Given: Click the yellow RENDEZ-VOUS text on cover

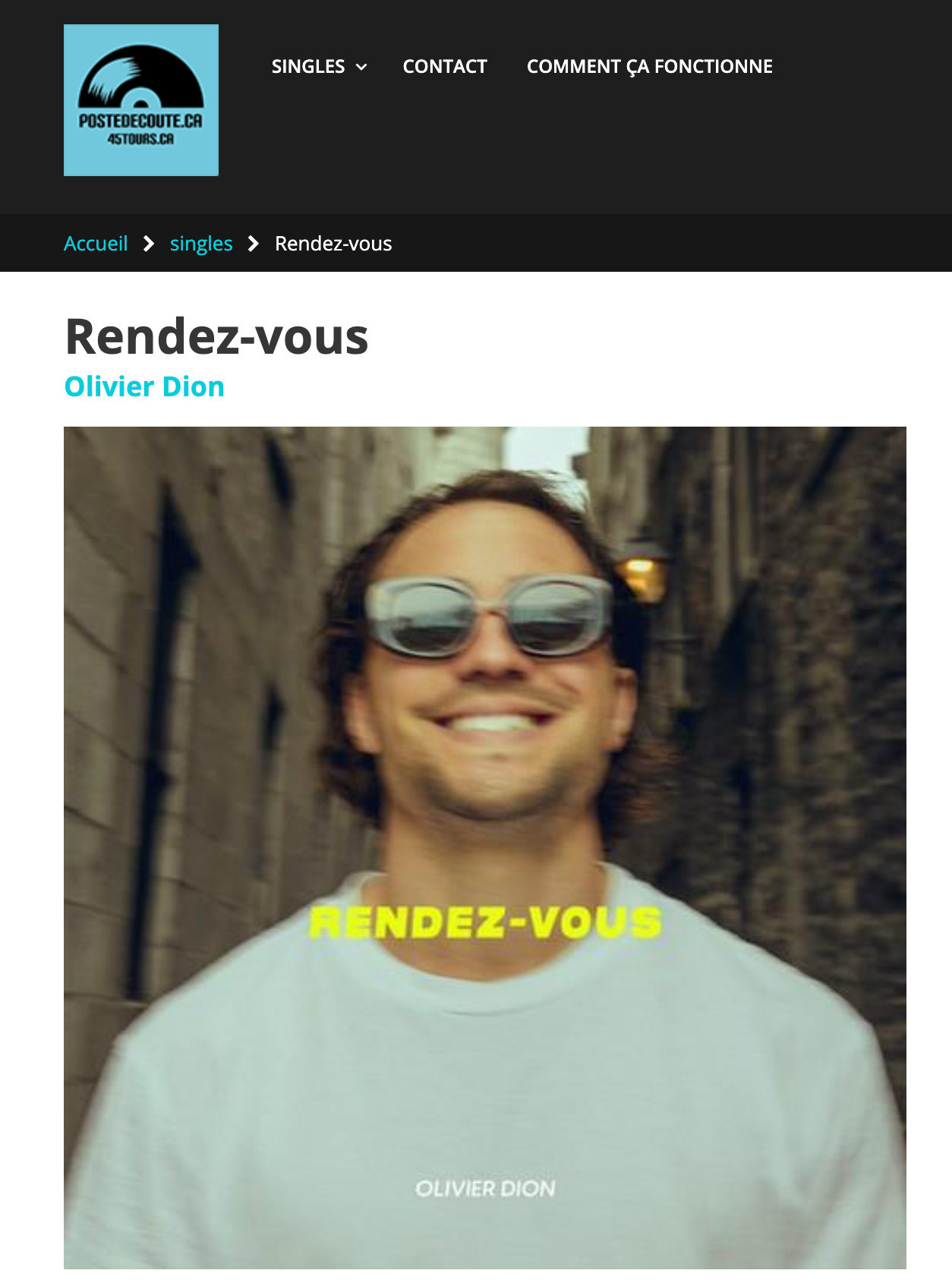Looking at the screenshot, I should coord(486,922).
